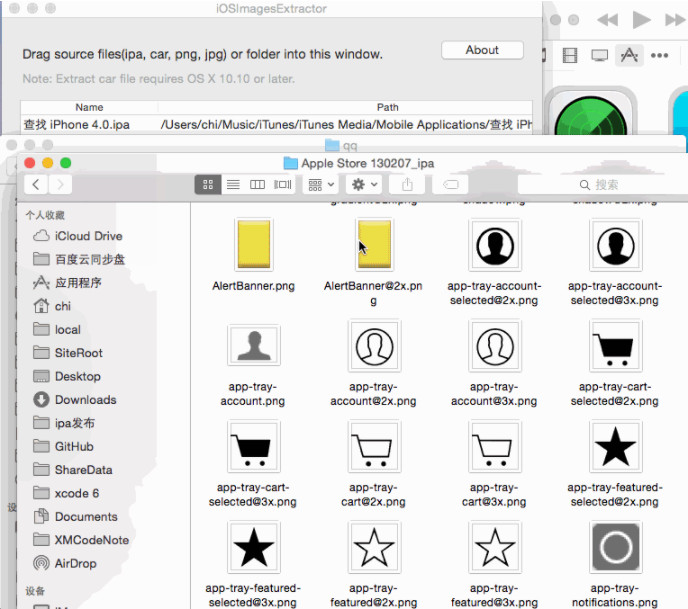Screen dimensions: 688x609
Task: Click the iTunes rewind button
Action: tap(608, 20)
